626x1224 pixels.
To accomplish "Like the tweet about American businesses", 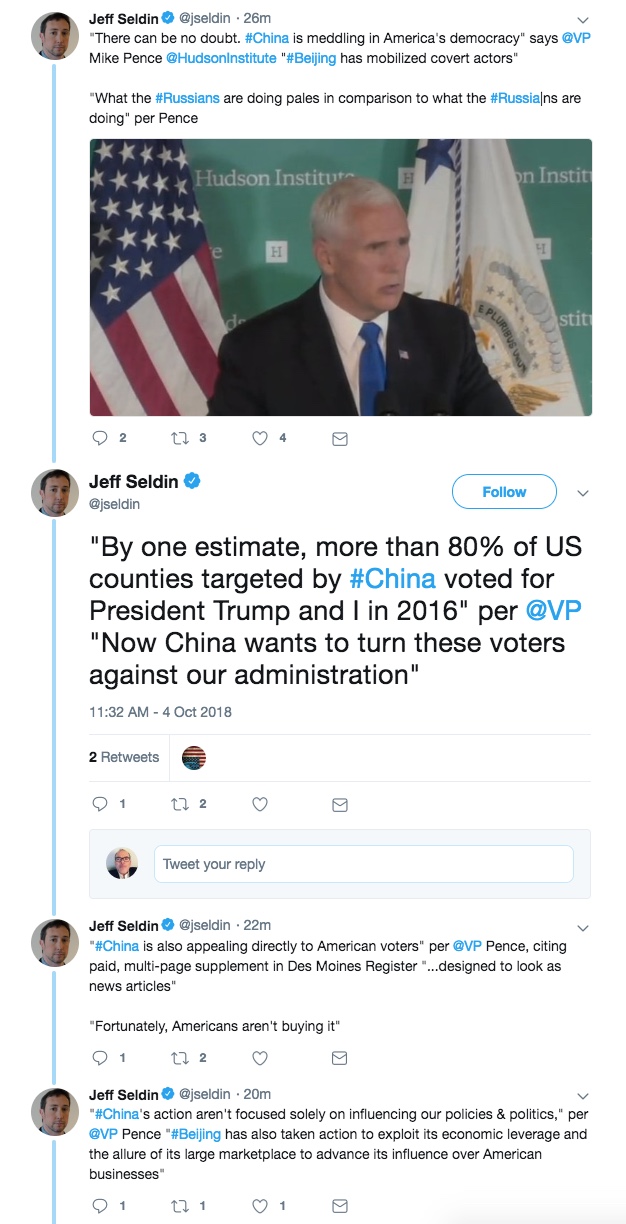I will pyautogui.click(x=260, y=1206).
